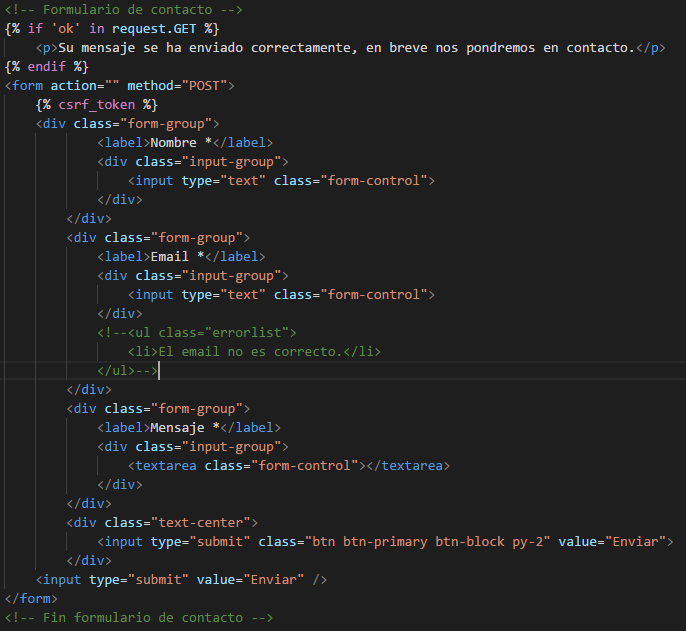Click the closing '</form>' tag
This screenshot has width=686, height=631.
pyautogui.click(x=31, y=599)
